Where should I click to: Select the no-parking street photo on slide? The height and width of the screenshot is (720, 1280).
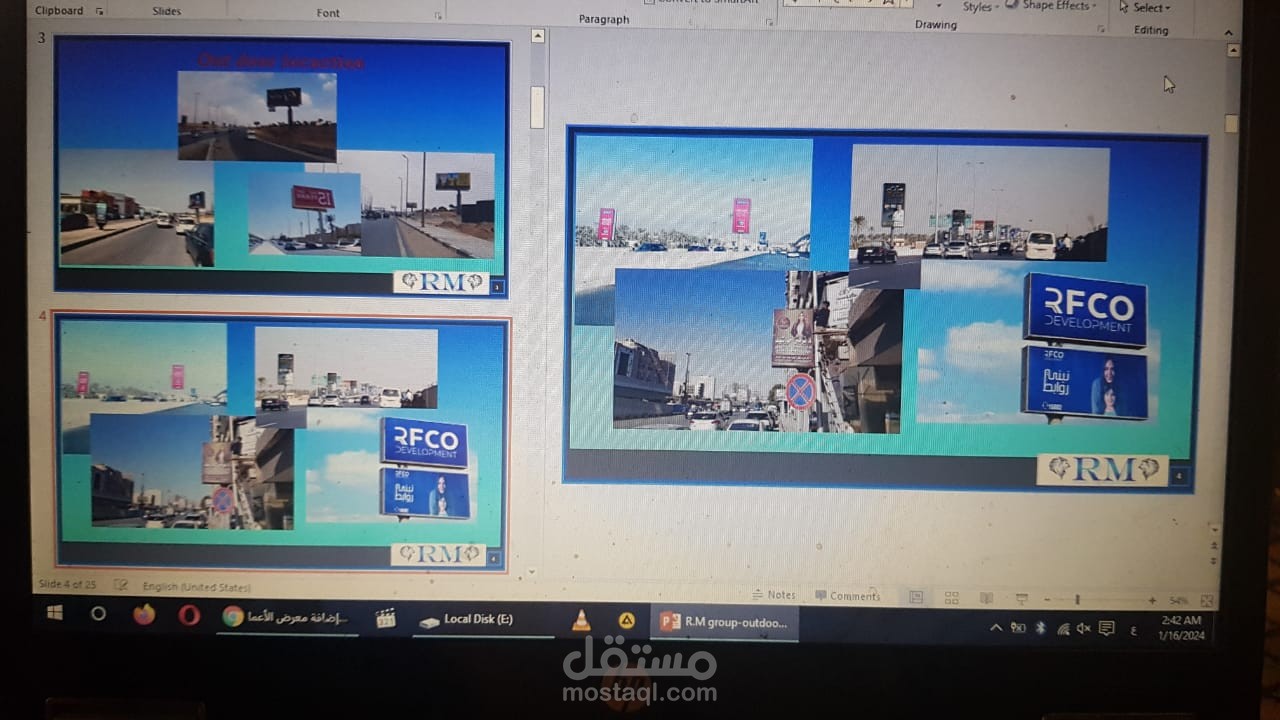click(x=758, y=350)
